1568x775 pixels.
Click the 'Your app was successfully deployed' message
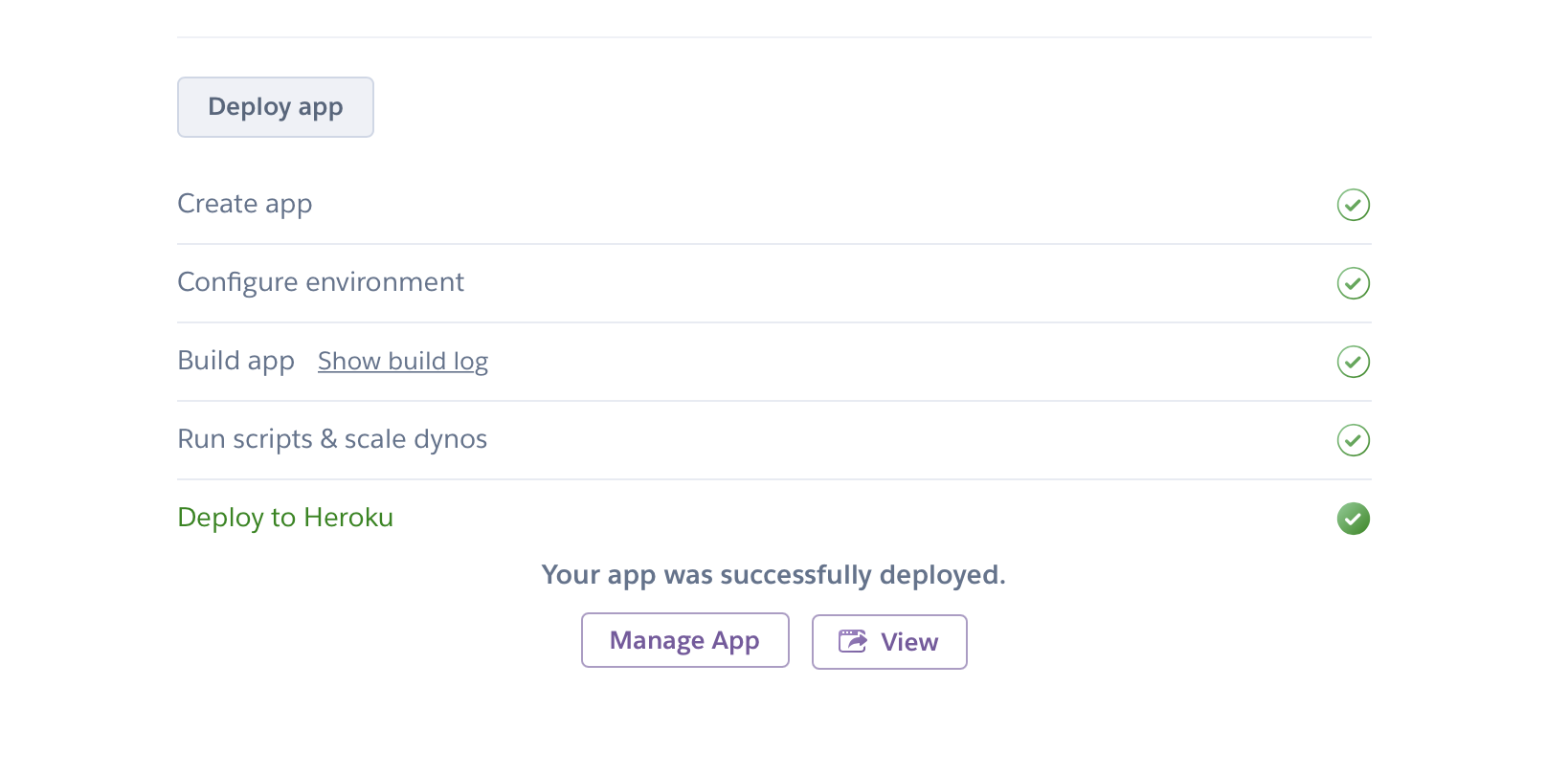point(773,575)
